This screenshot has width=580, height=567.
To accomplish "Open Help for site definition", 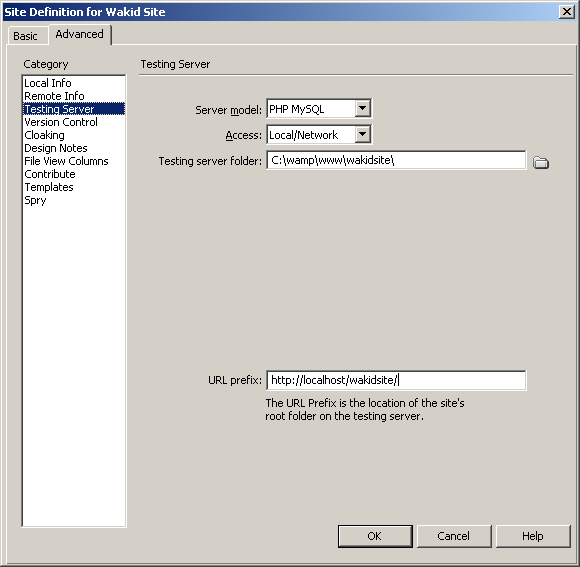I will point(533,536).
